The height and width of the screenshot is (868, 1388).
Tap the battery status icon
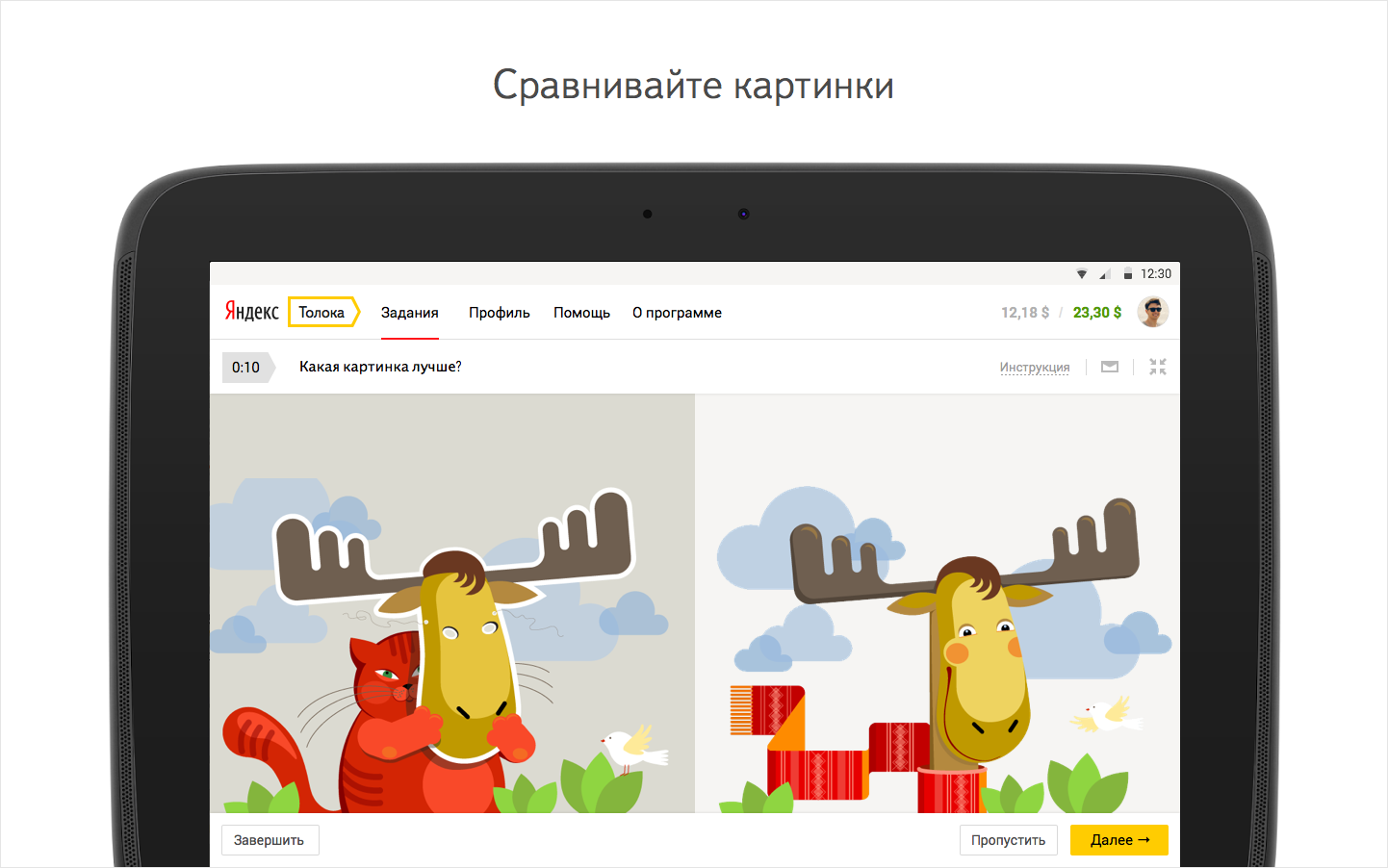(1128, 274)
